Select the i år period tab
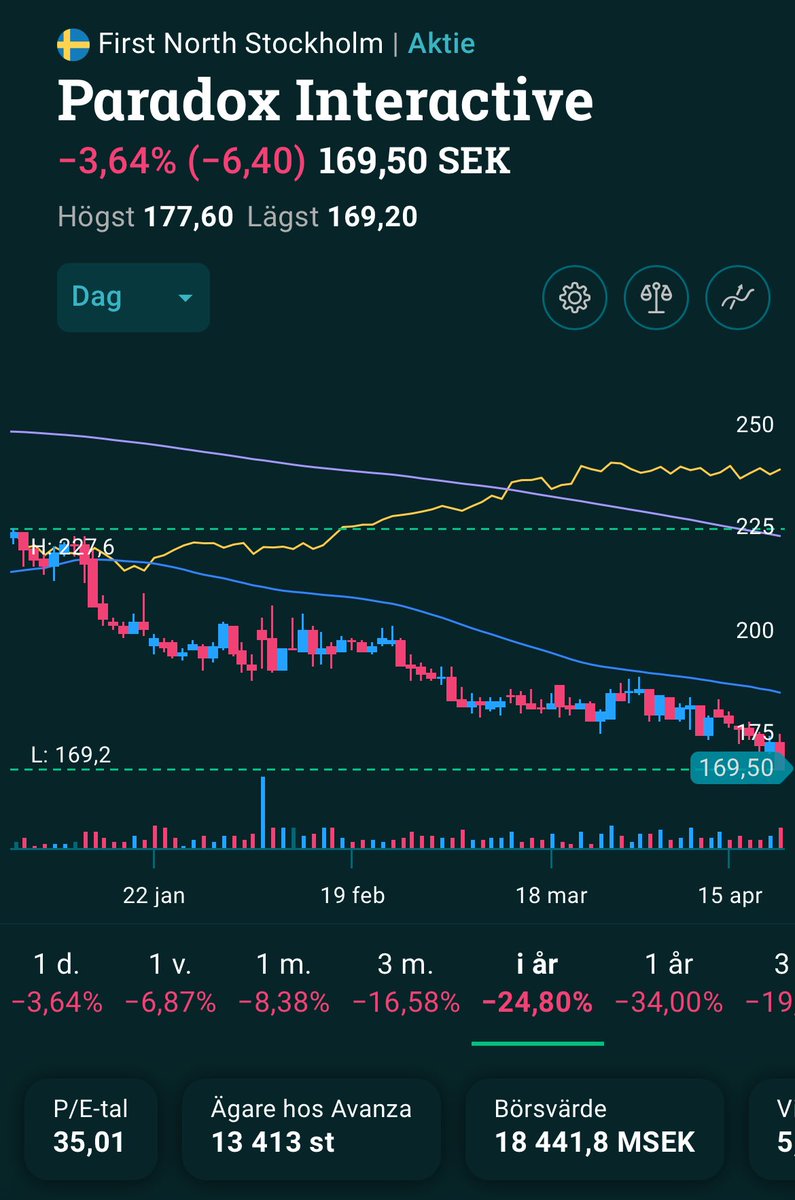The height and width of the screenshot is (1200, 795). 537,983
